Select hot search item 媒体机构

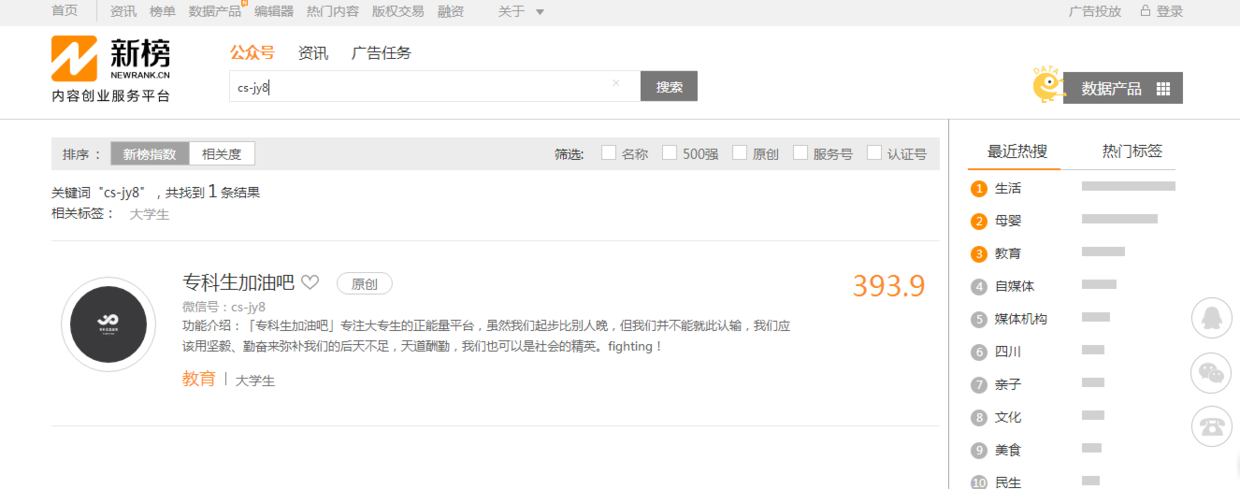1021,319
